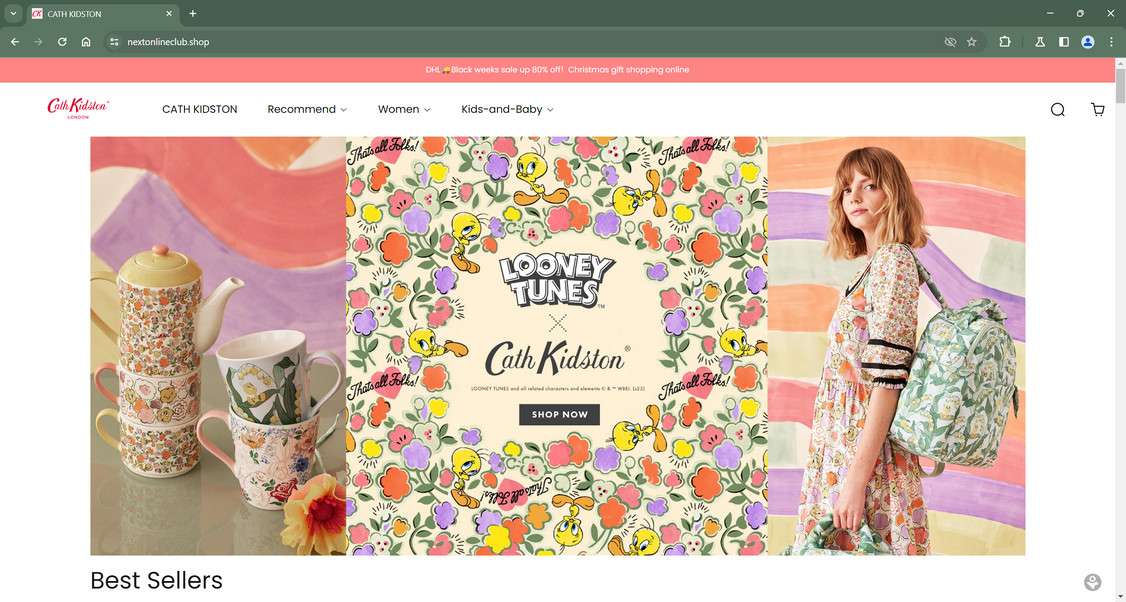1126x602 pixels.
Task: Click the model with backpack banner image
Action: coord(896,346)
